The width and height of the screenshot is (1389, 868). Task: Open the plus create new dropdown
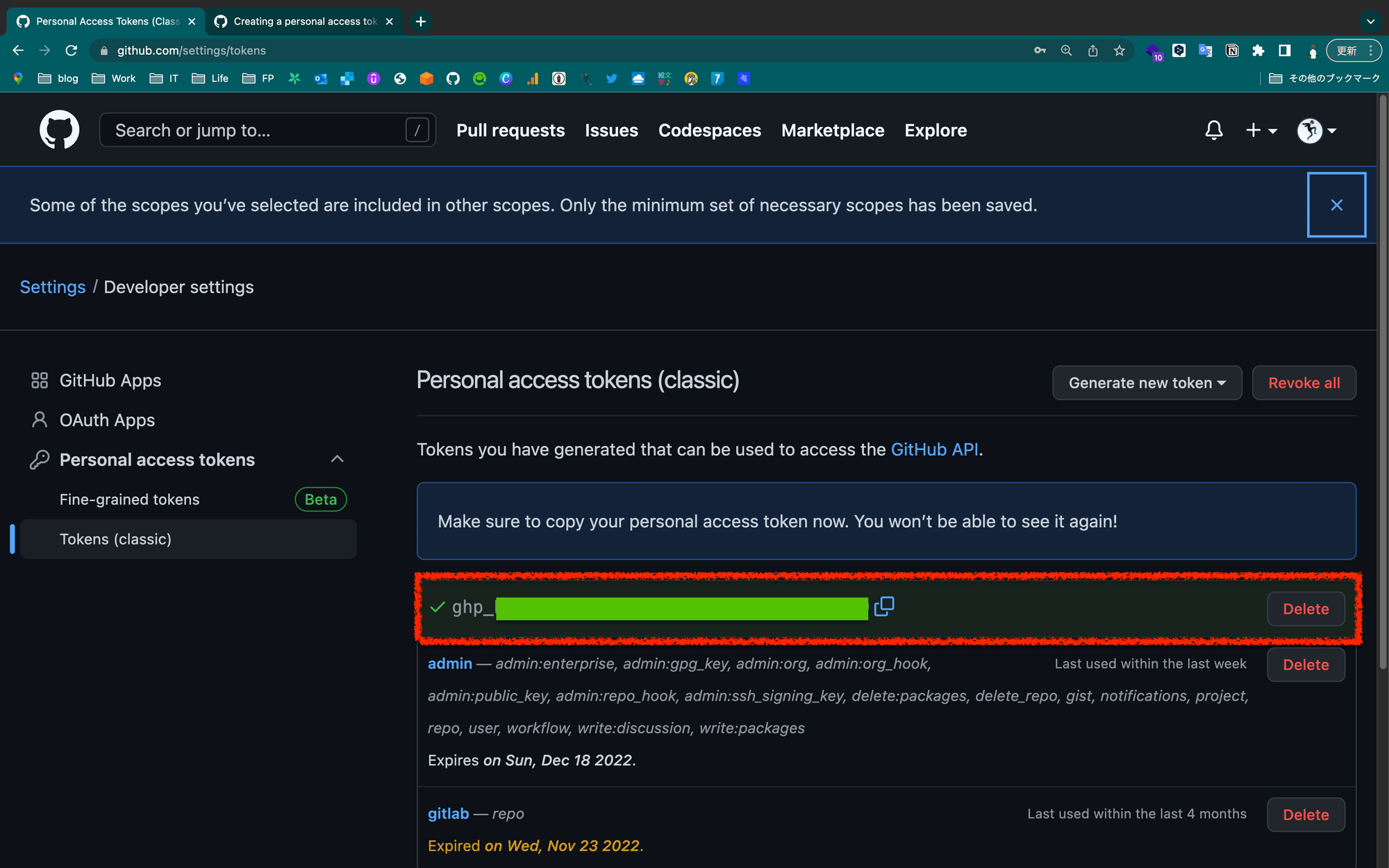tap(1261, 130)
